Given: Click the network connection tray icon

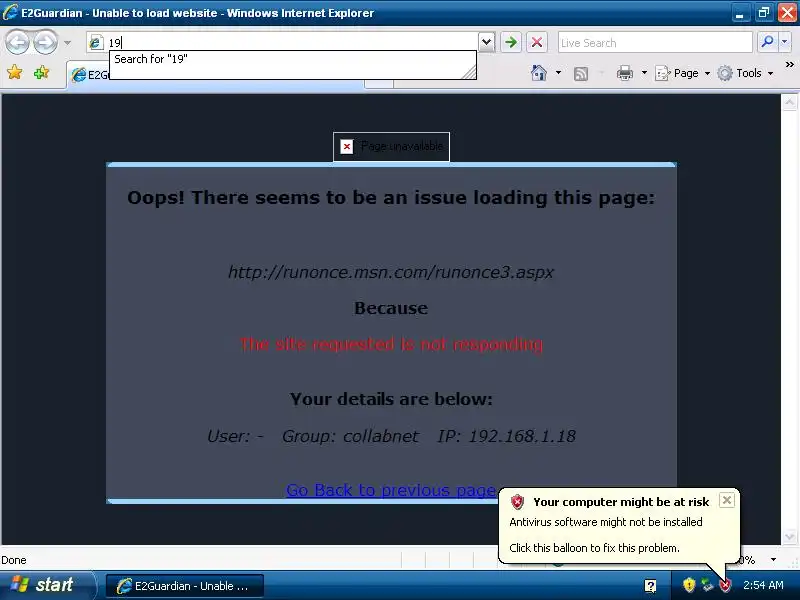Looking at the screenshot, I should point(707,585).
